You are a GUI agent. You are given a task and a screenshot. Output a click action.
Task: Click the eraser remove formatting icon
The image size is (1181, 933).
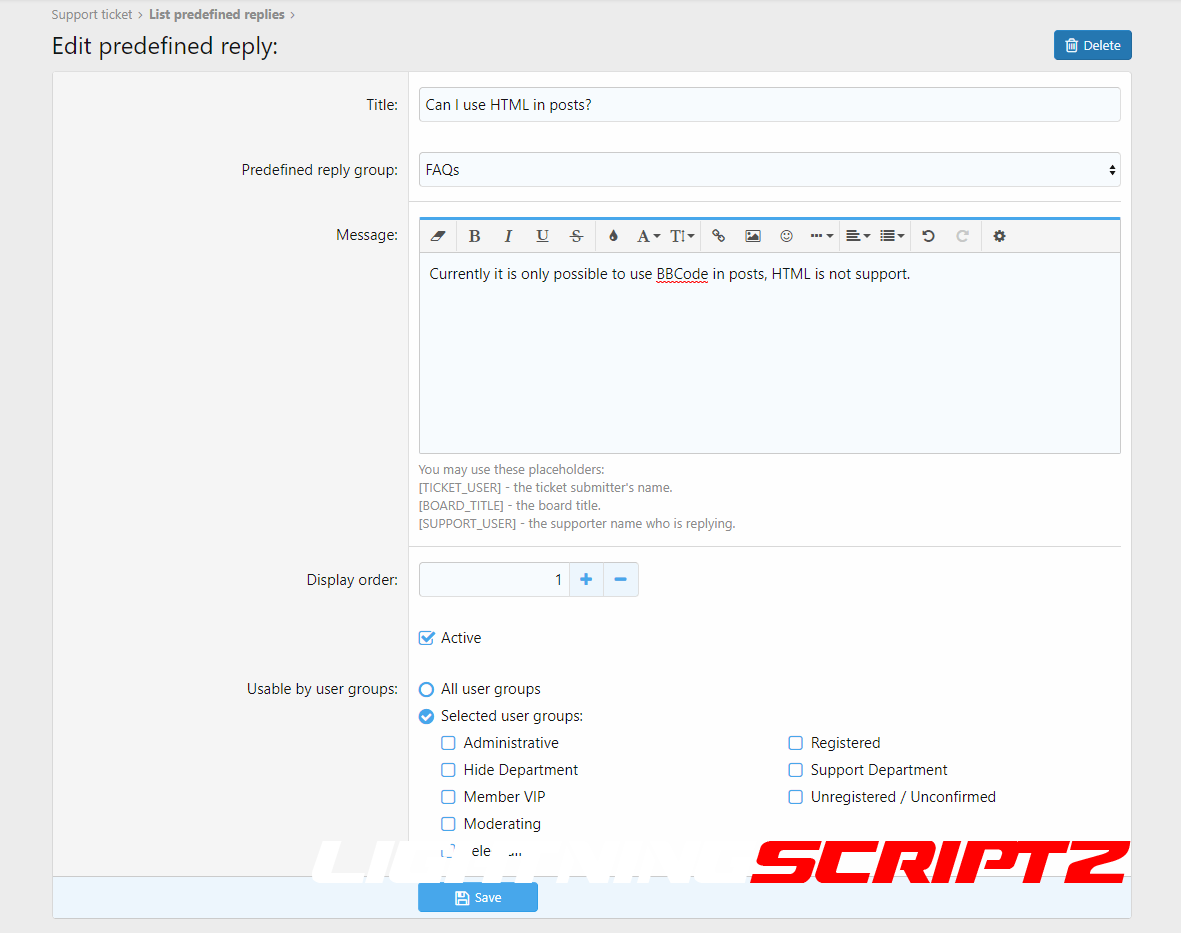tap(437, 236)
